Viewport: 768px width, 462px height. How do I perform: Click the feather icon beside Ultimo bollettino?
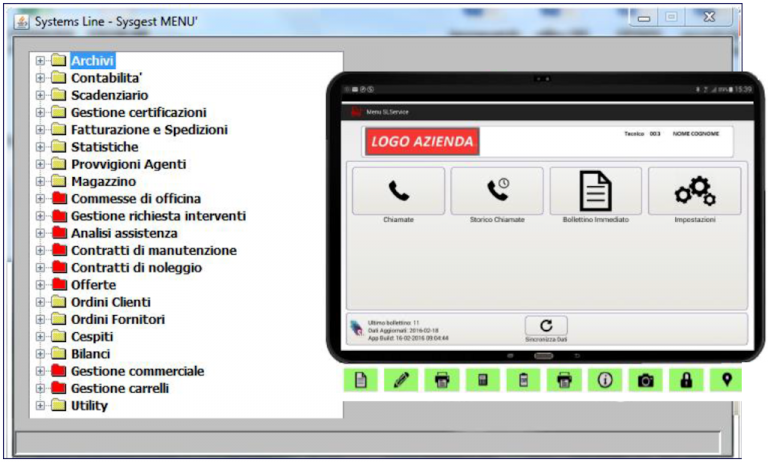pos(357,328)
